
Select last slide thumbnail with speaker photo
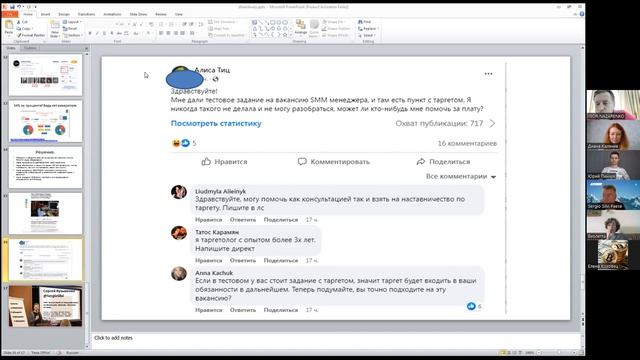pyautogui.click(x=45, y=306)
